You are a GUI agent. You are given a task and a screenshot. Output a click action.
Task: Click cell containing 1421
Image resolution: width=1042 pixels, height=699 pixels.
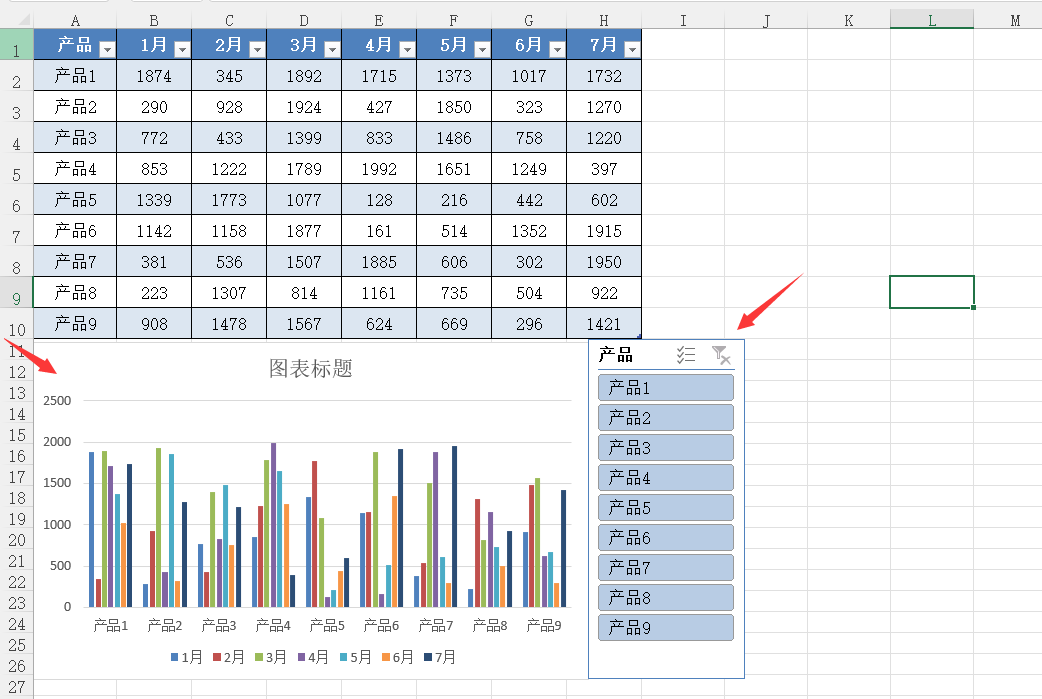604,324
